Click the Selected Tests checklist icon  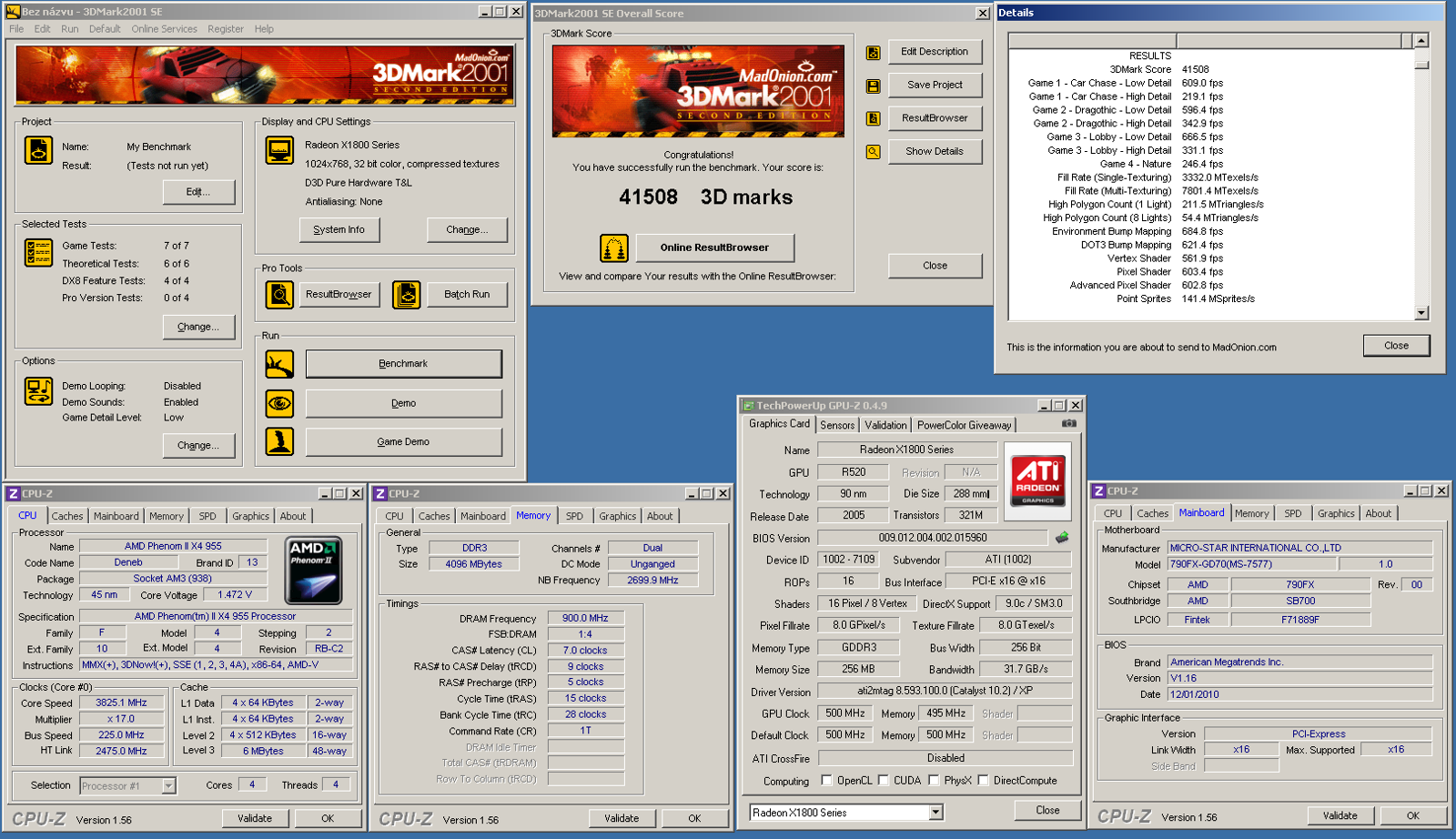tap(38, 253)
